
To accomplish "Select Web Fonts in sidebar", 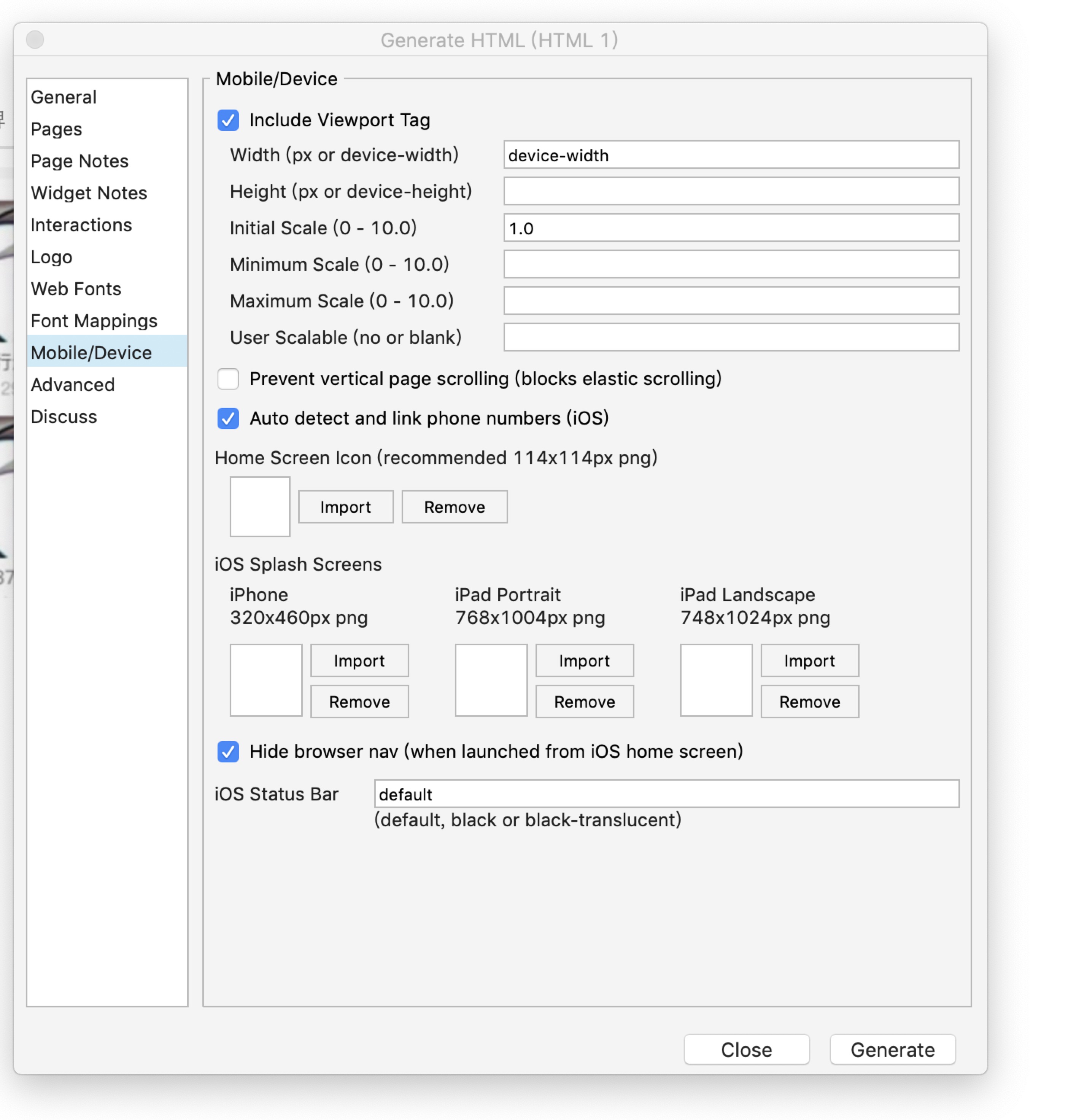I will [x=76, y=289].
